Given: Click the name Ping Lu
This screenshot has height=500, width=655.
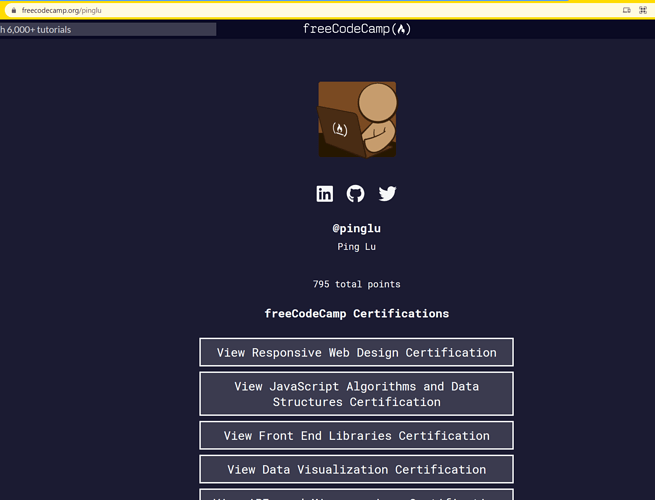Looking at the screenshot, I should (x=356, y=247).
